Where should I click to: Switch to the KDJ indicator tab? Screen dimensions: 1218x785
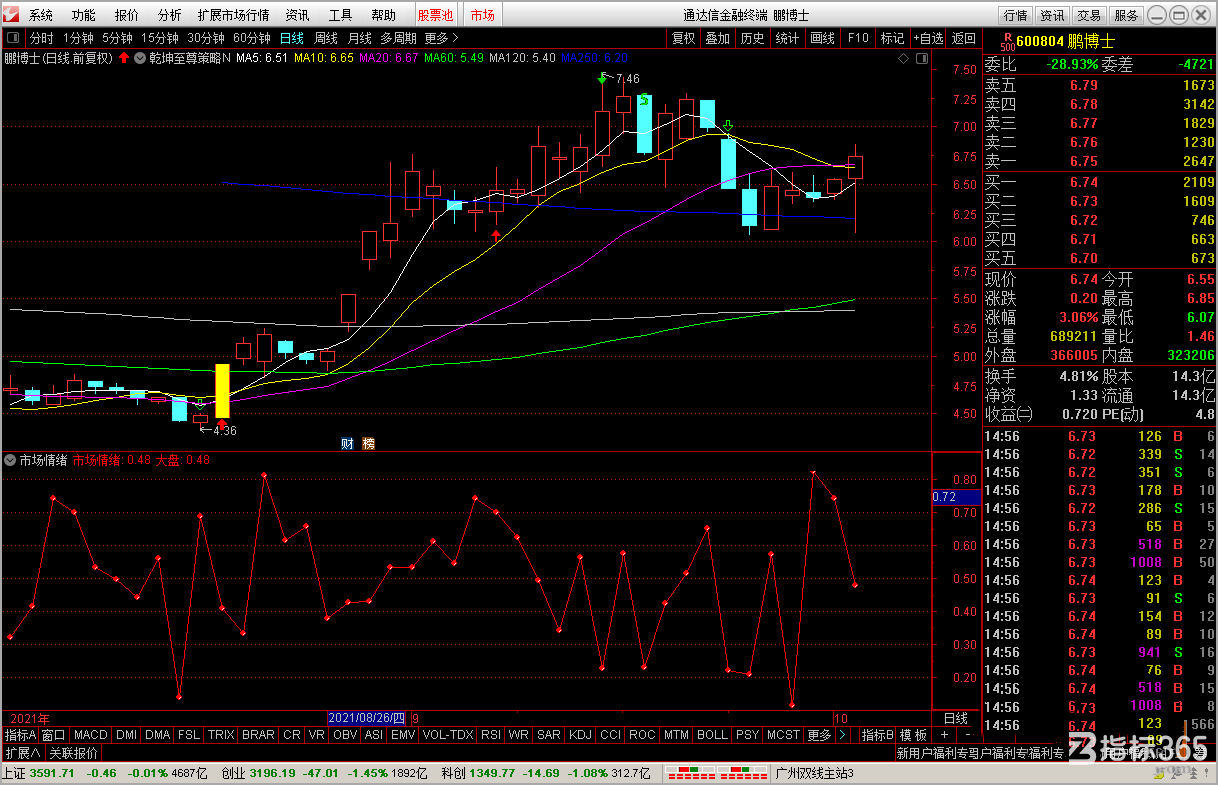(580, 735)
